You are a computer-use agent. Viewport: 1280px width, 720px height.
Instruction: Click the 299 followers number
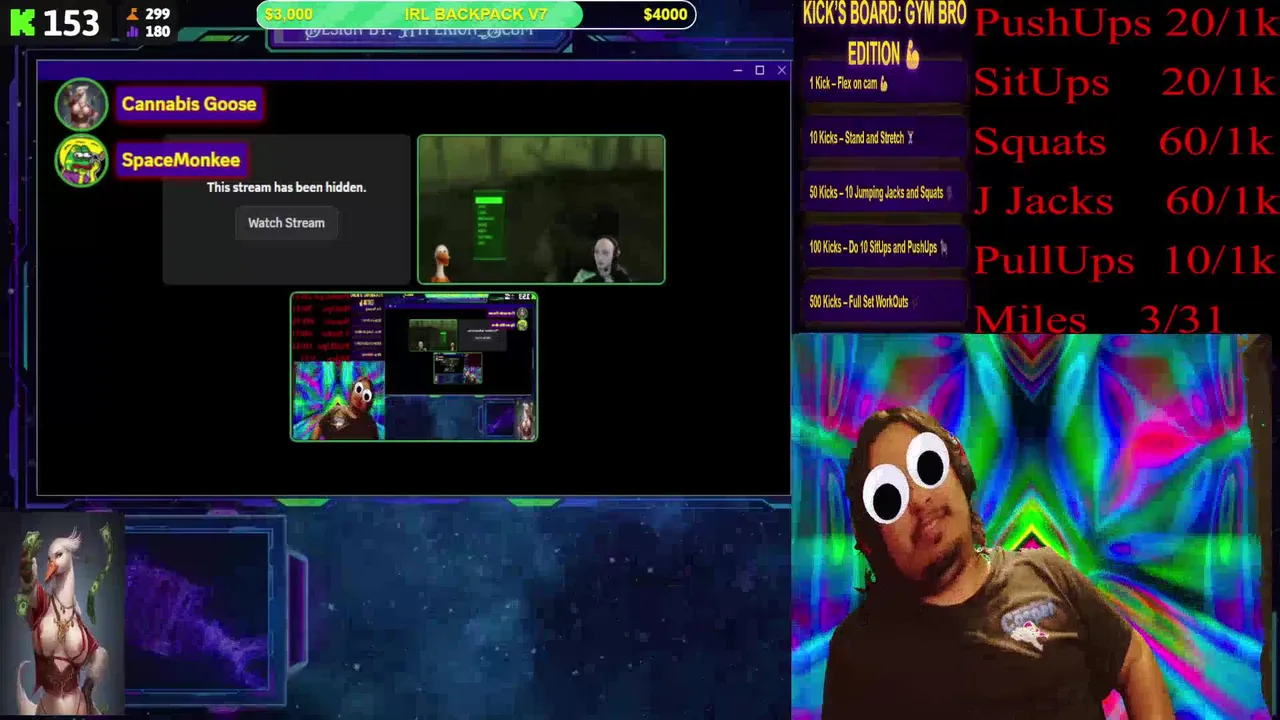157,14
